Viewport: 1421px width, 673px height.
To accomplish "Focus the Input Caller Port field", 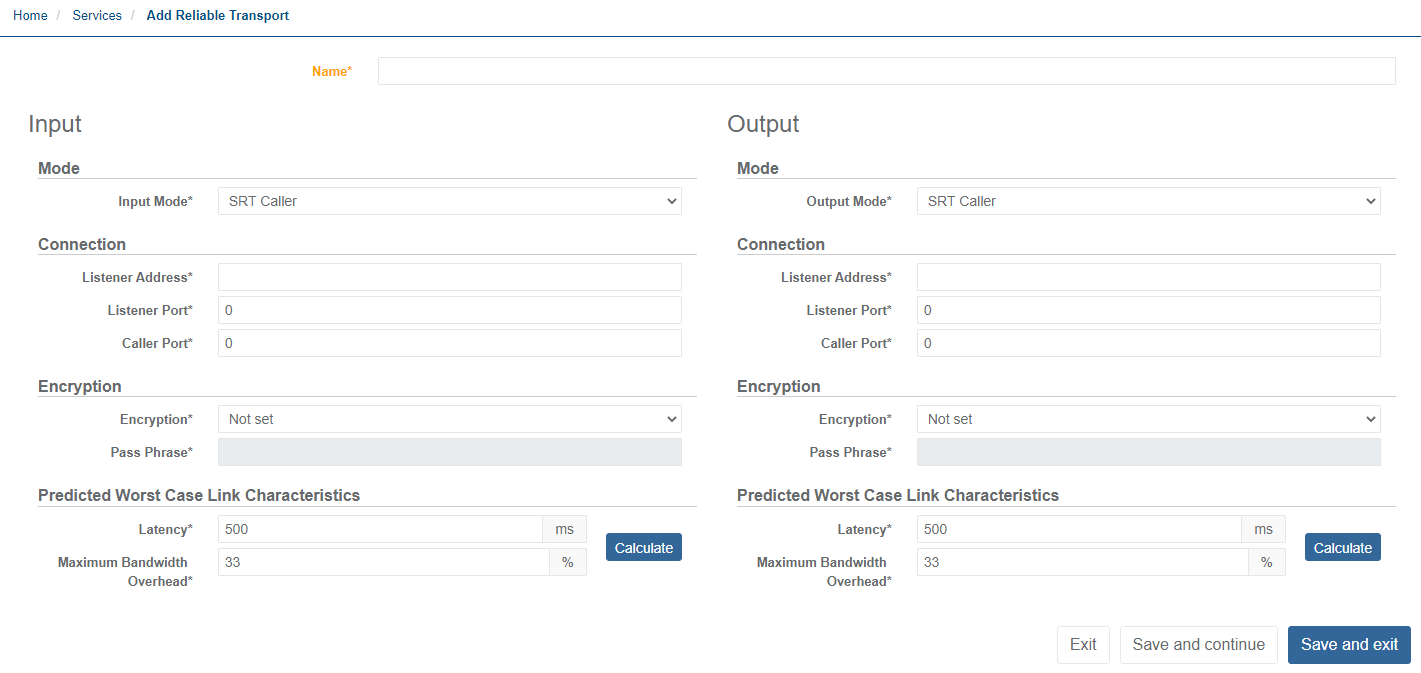I will pos(449,343).
